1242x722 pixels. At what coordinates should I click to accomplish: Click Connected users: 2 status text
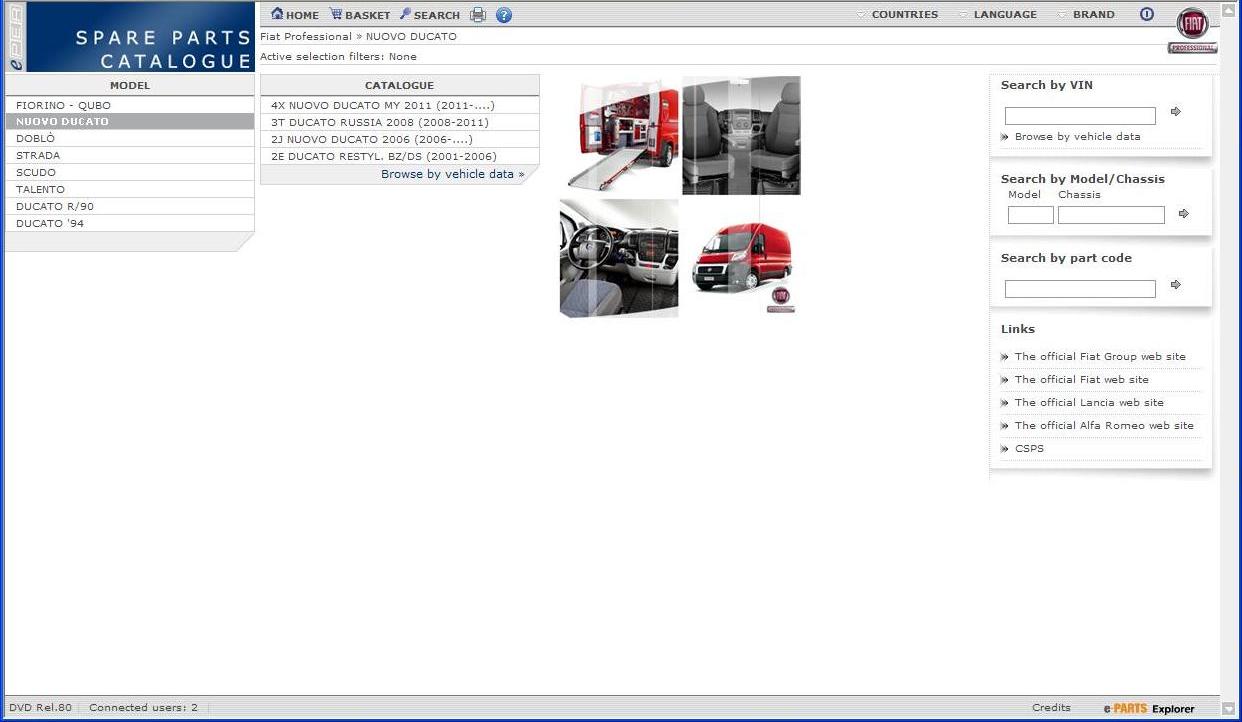tap(143, 708)
